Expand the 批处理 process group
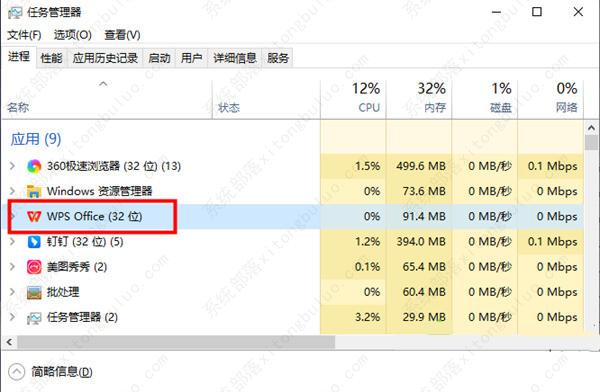Viewport: 600px width, 392px height. [12, 292]
